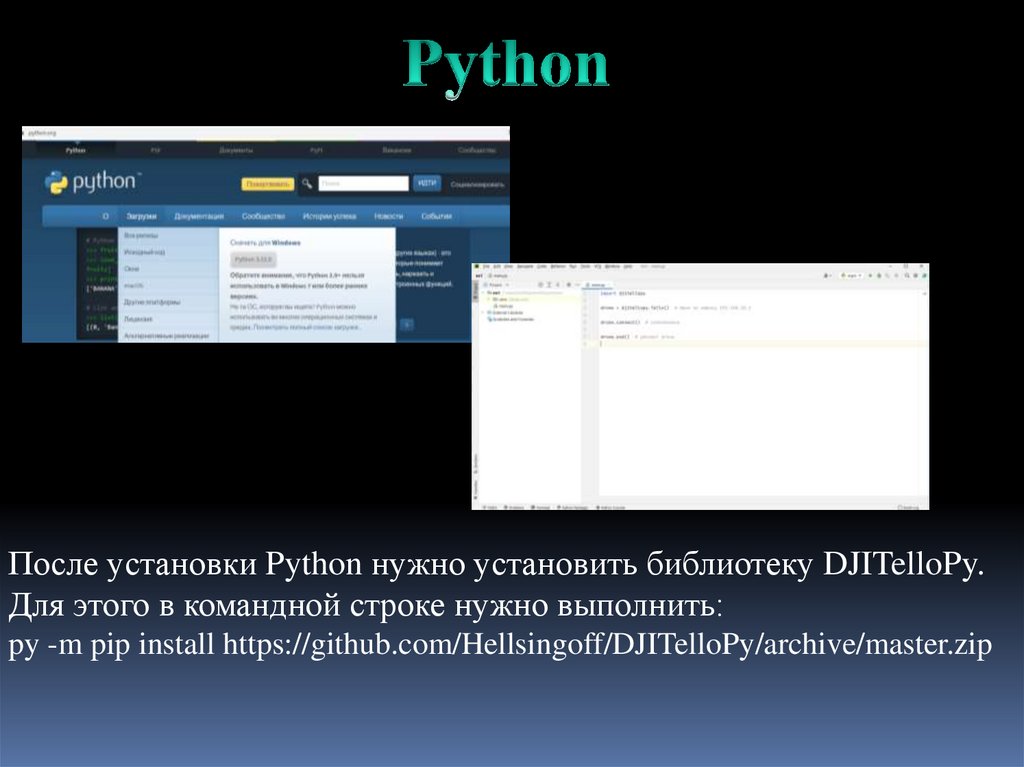Click the Debug bug icon in PyCharm toolbar
This screenshot has width=1024, height=767.
coord(879,276)
